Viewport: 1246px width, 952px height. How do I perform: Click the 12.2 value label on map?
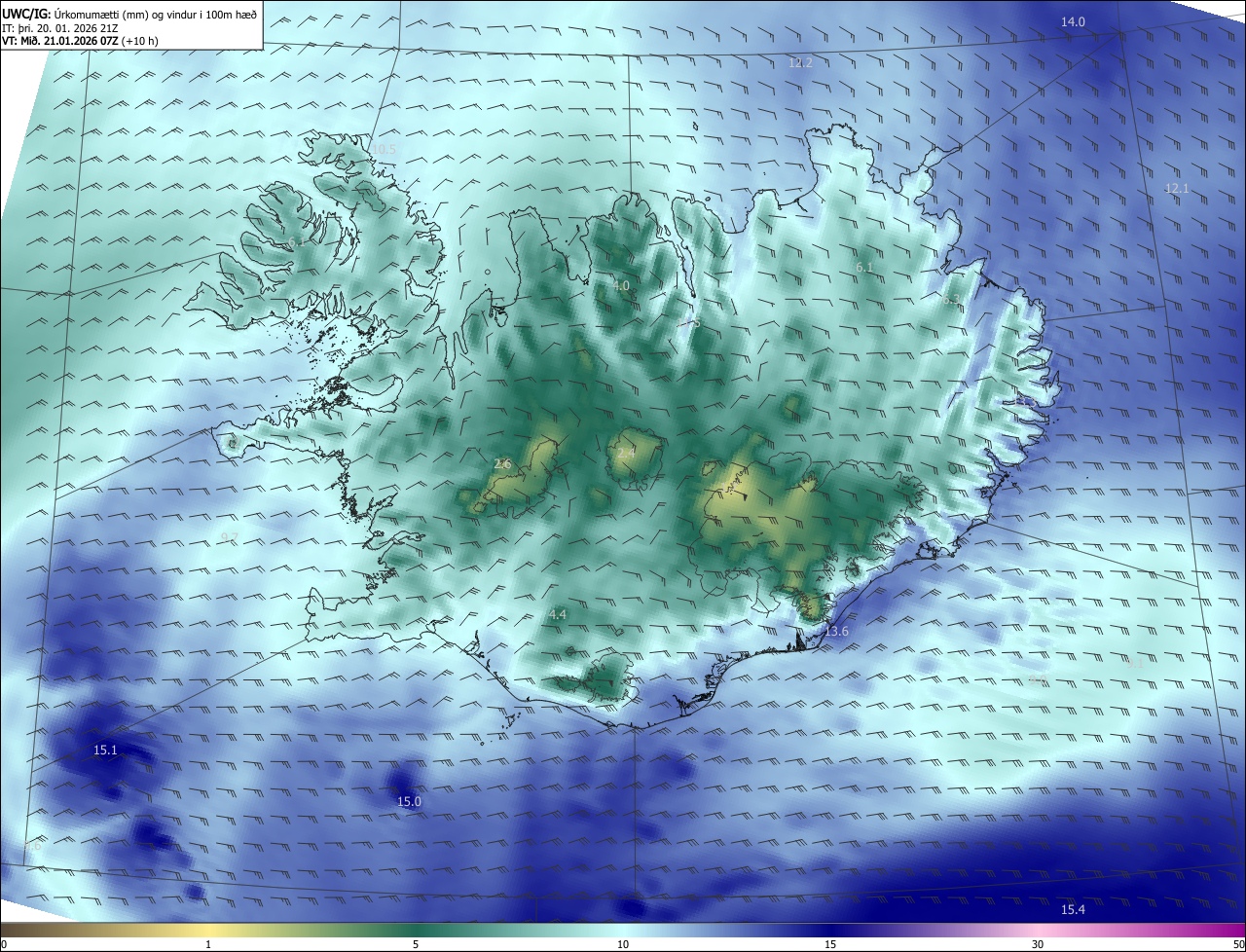(x=800, y=62)
